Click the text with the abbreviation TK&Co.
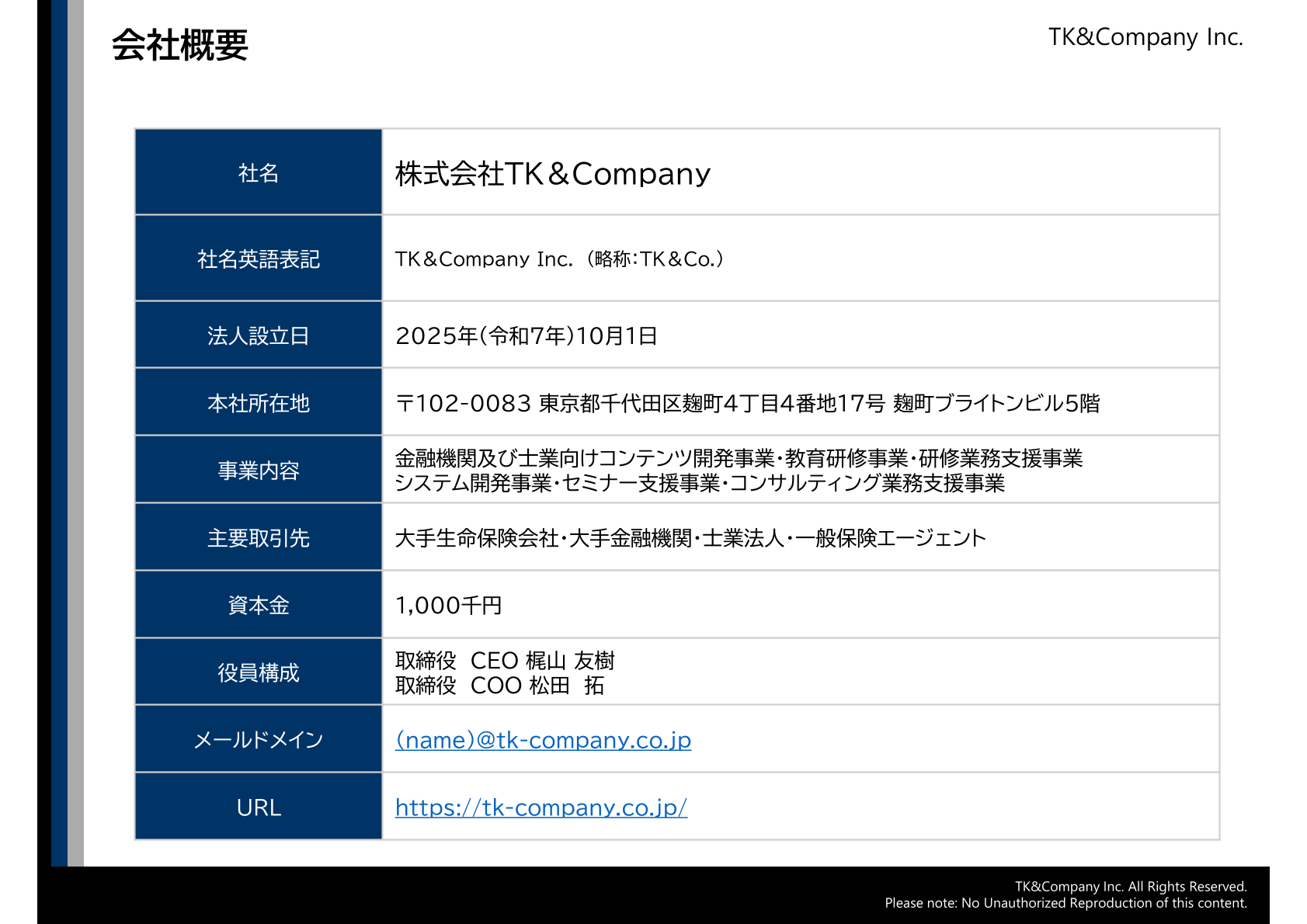This screenshot has width=1307, height=924. pyautogui.click(x=559, y=259)
